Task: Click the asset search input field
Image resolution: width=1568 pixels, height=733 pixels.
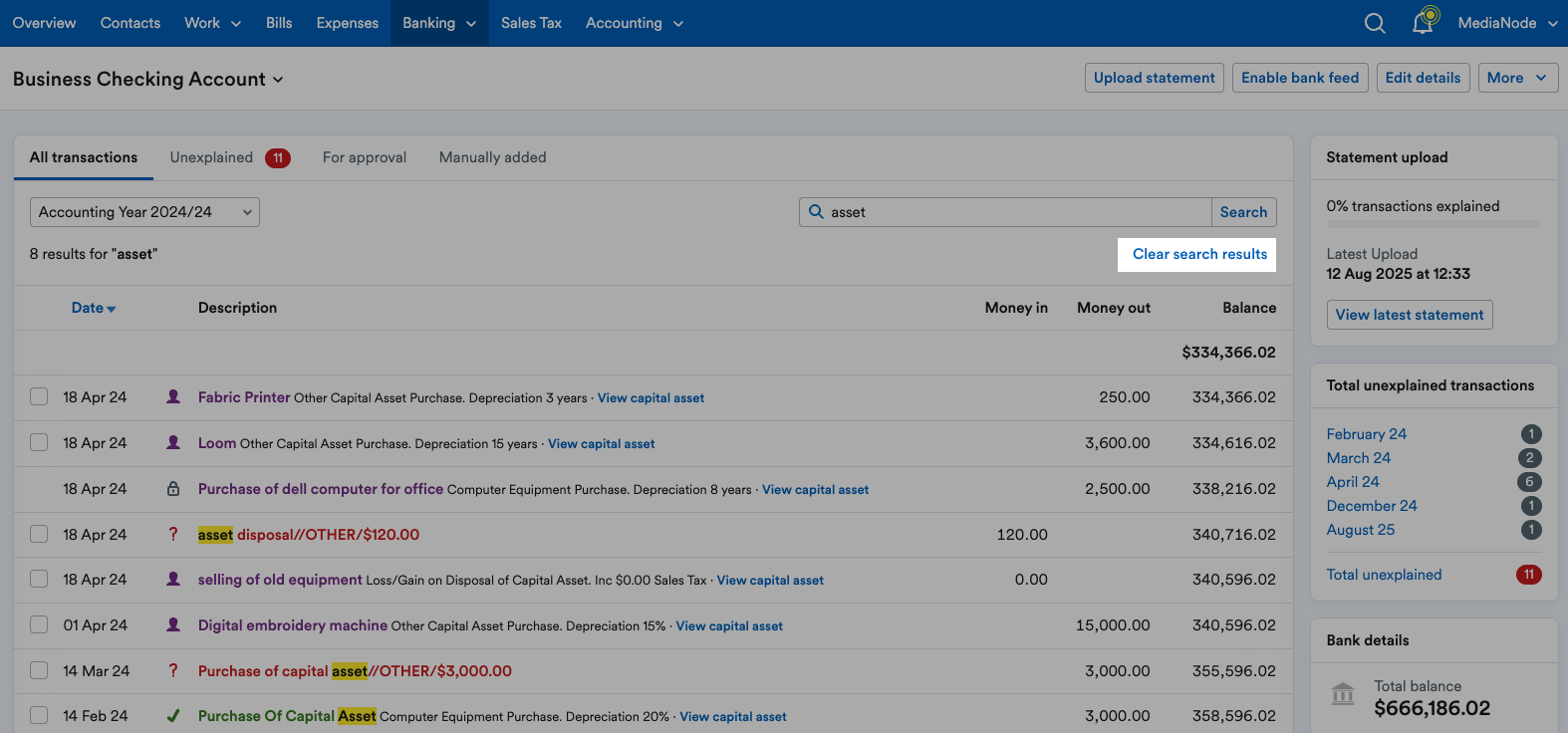Action: [x=1005, y=212]
